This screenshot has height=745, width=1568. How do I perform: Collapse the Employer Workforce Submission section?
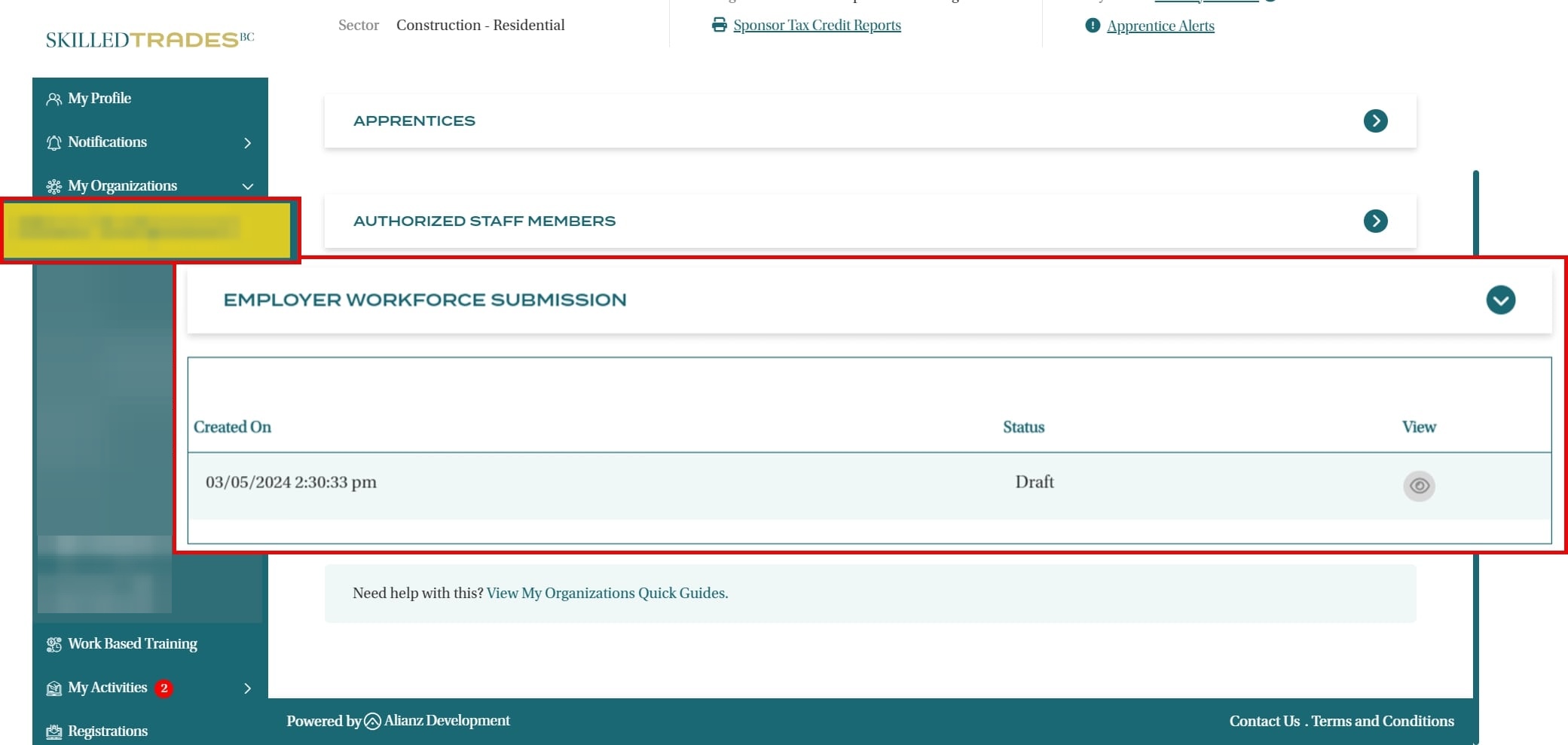[x=1500, y=300]
